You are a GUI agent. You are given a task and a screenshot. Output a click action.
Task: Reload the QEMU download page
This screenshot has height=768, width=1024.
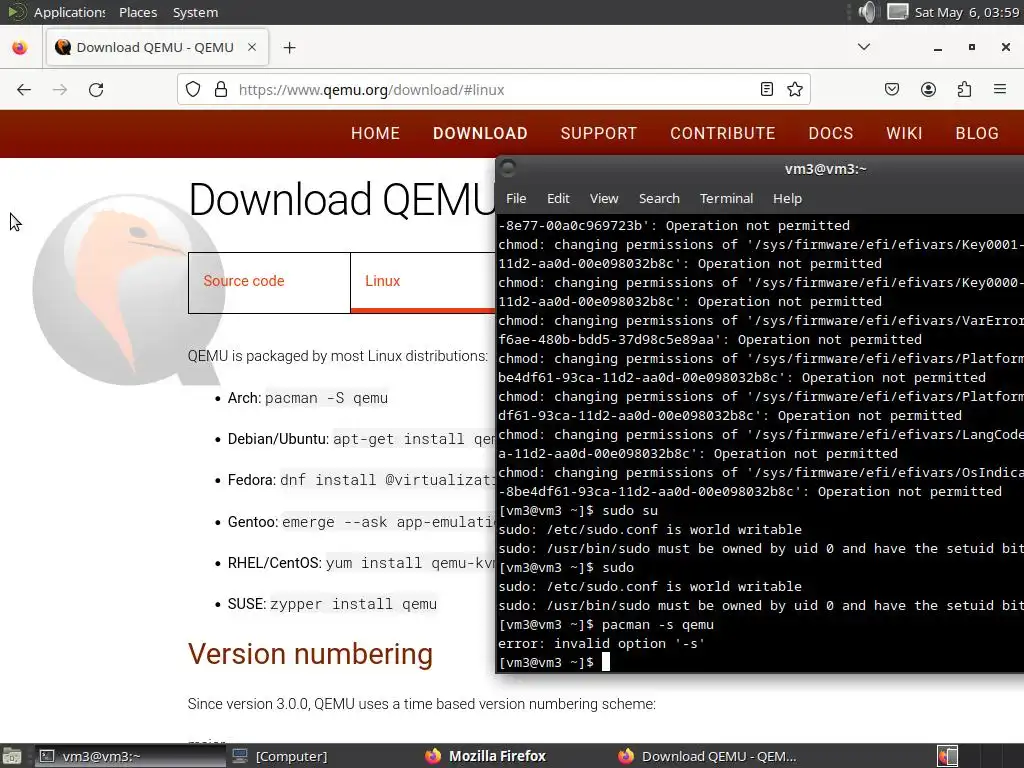pyautogui.click(x=96, y=89)
